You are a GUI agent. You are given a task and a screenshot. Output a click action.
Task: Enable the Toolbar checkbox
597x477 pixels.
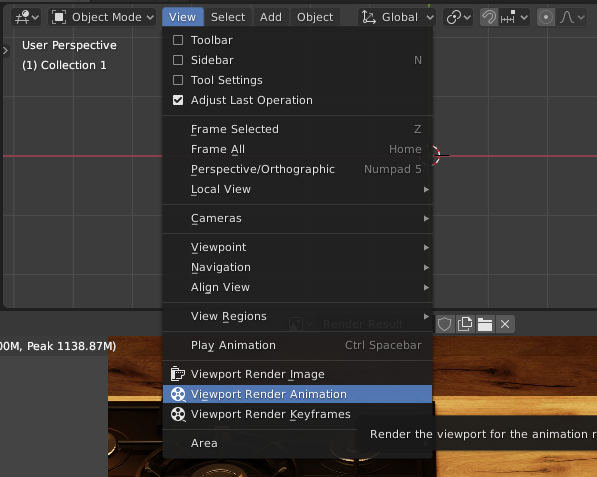click(178, 40)
